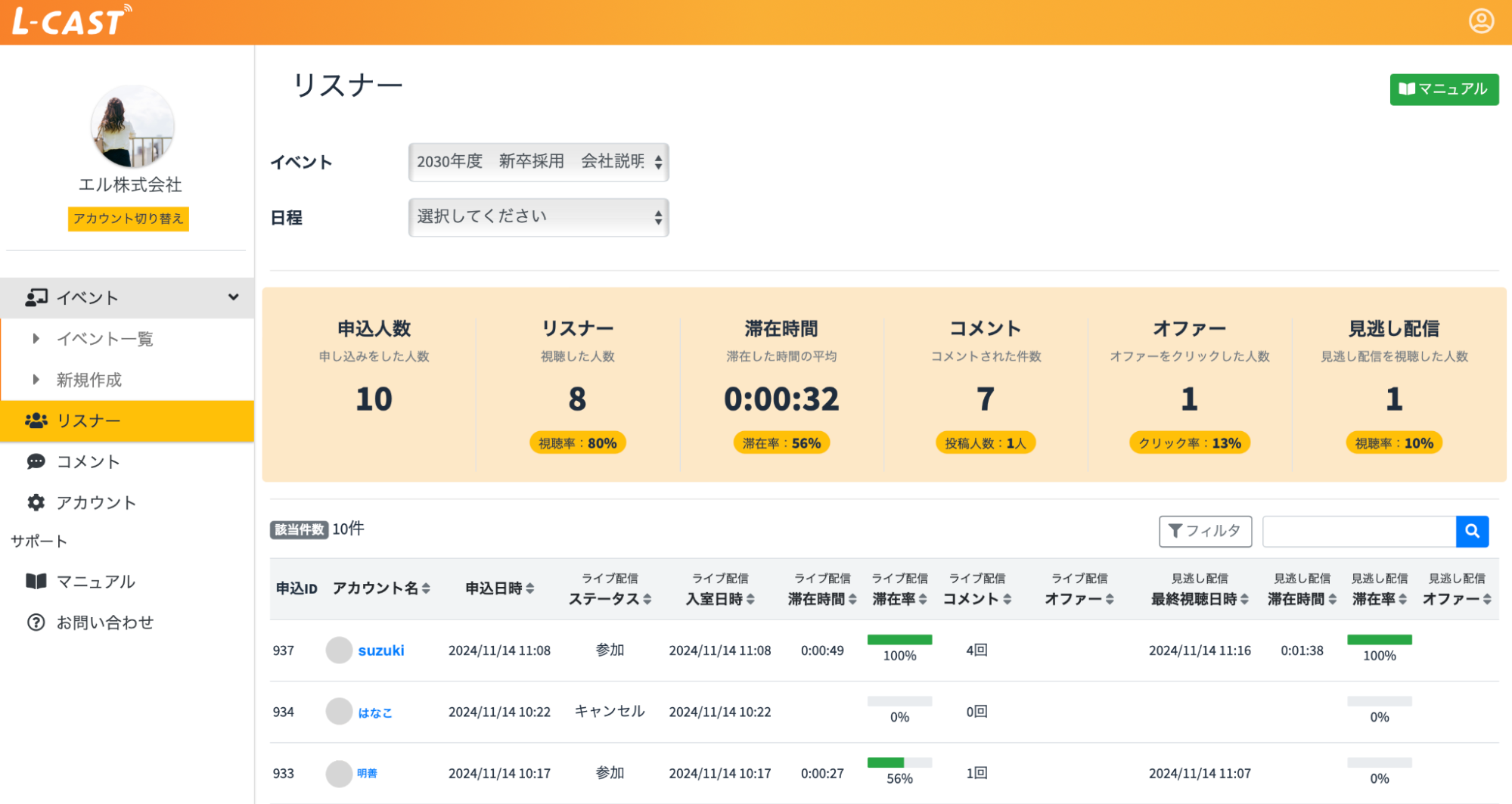1512x804 pixels.
Task: Select 新規作成 in the sidebar
Action: (88, 380)
